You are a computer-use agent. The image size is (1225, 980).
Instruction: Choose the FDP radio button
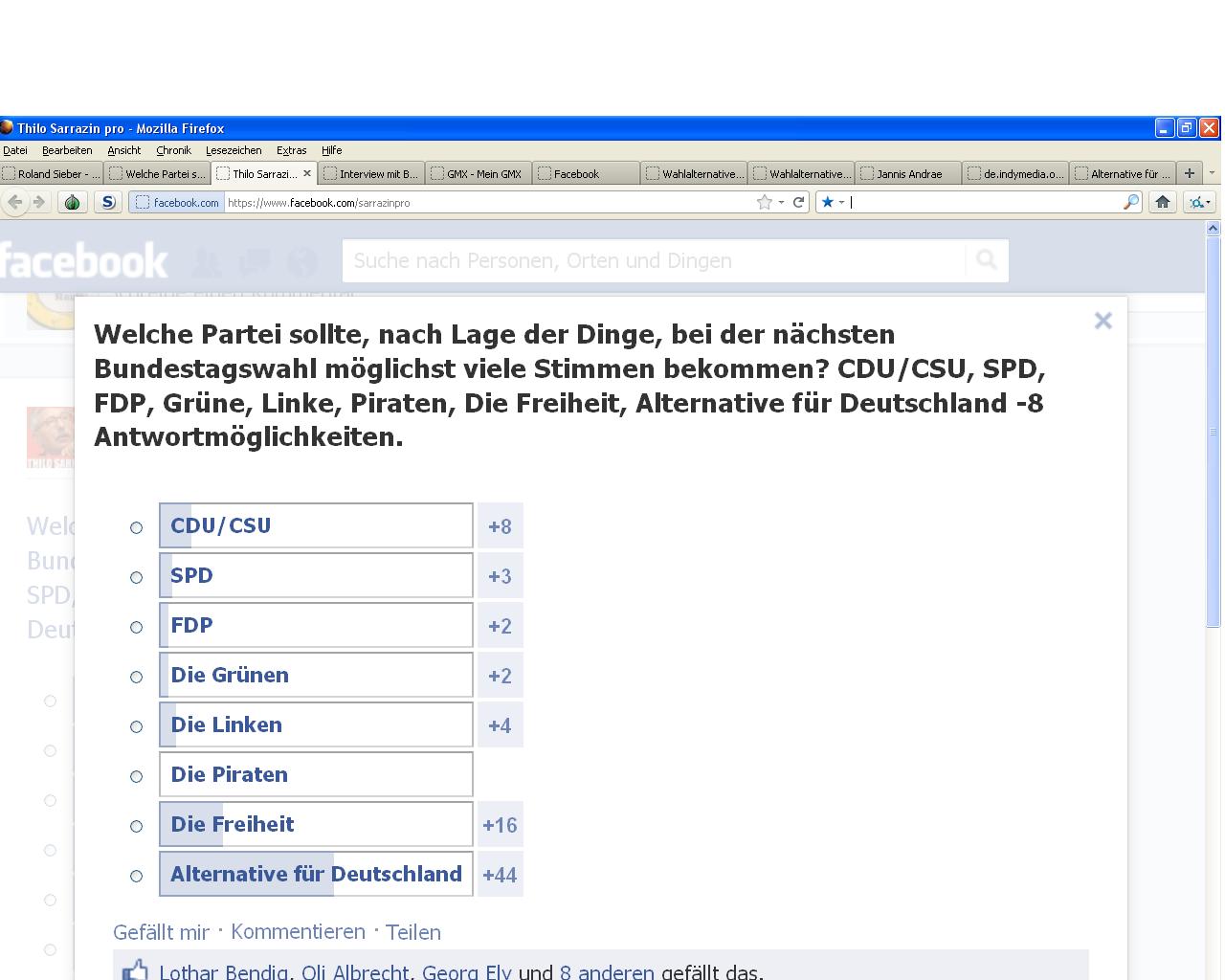click(137, 627)
